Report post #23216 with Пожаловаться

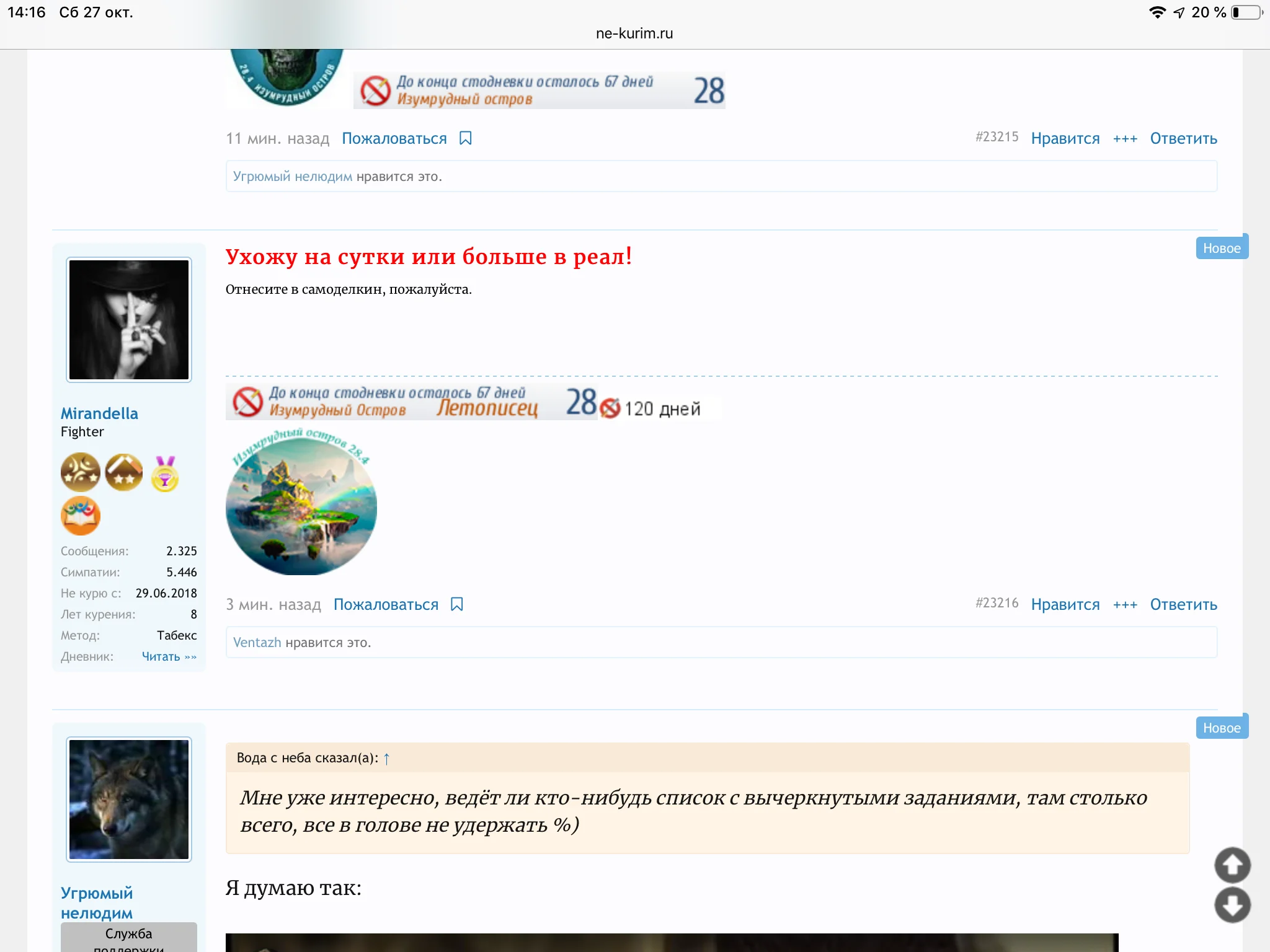click(x=385, y=604)
